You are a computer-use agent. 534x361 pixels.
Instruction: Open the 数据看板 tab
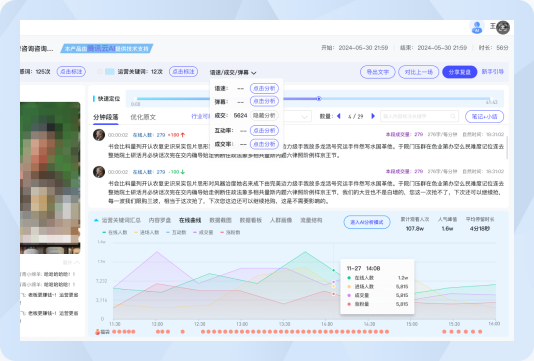point(251,220)
